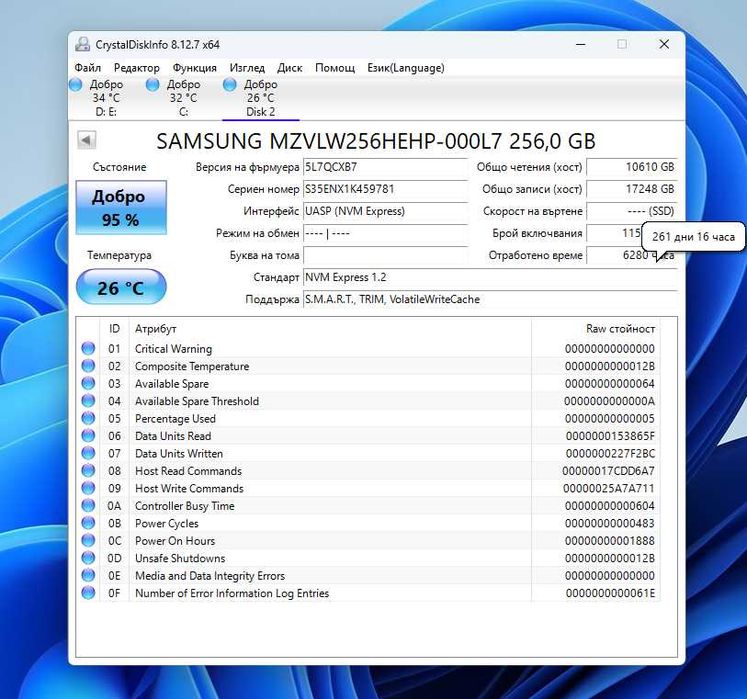Click the Атрибут column header
This screenshot has height=699, width=747.
[x=330, y=329]
